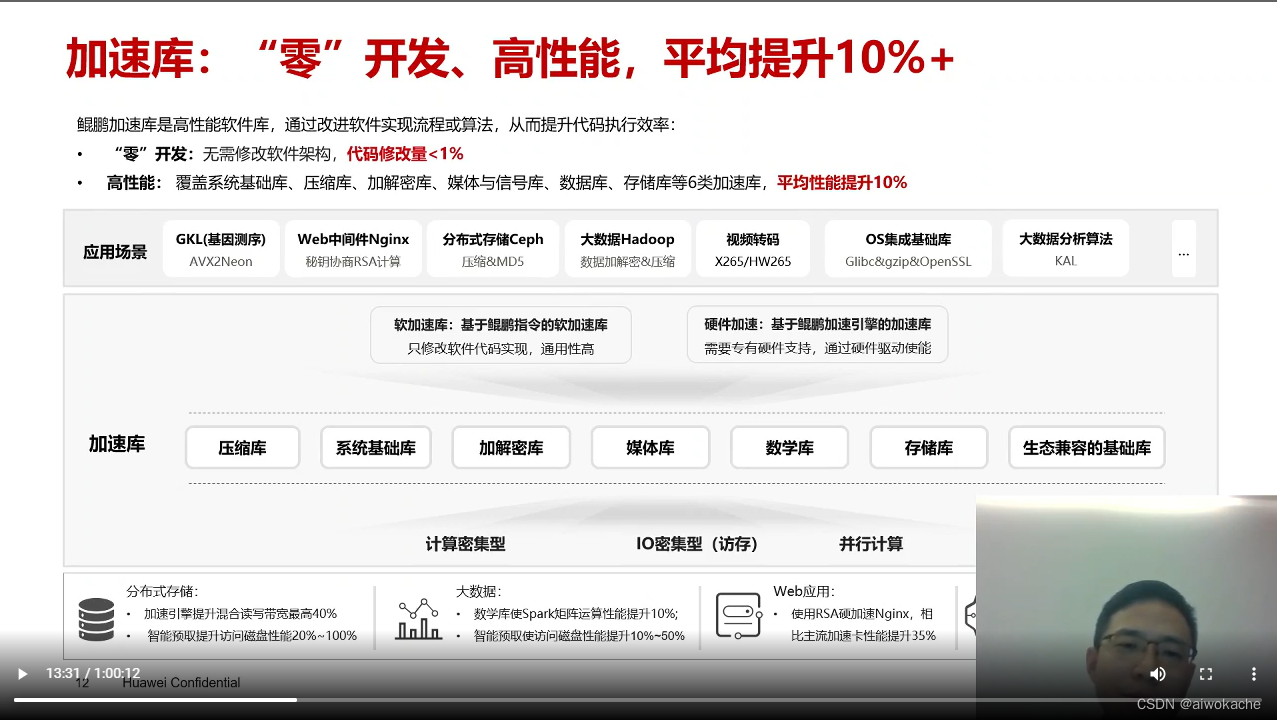Click the IO密集型（访存） label
1277x720 pixels.
[697, 544]
